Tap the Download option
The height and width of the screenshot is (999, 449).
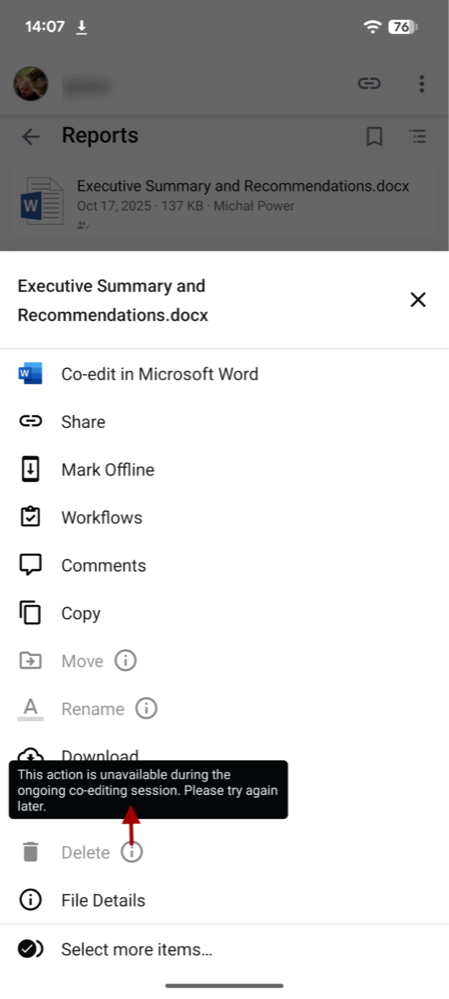[x=100, y=756]
